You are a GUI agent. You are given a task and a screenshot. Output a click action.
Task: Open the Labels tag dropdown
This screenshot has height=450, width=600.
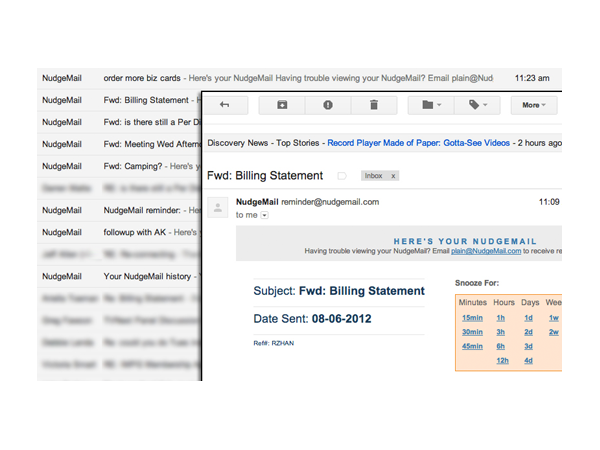(x=477, y=105)
